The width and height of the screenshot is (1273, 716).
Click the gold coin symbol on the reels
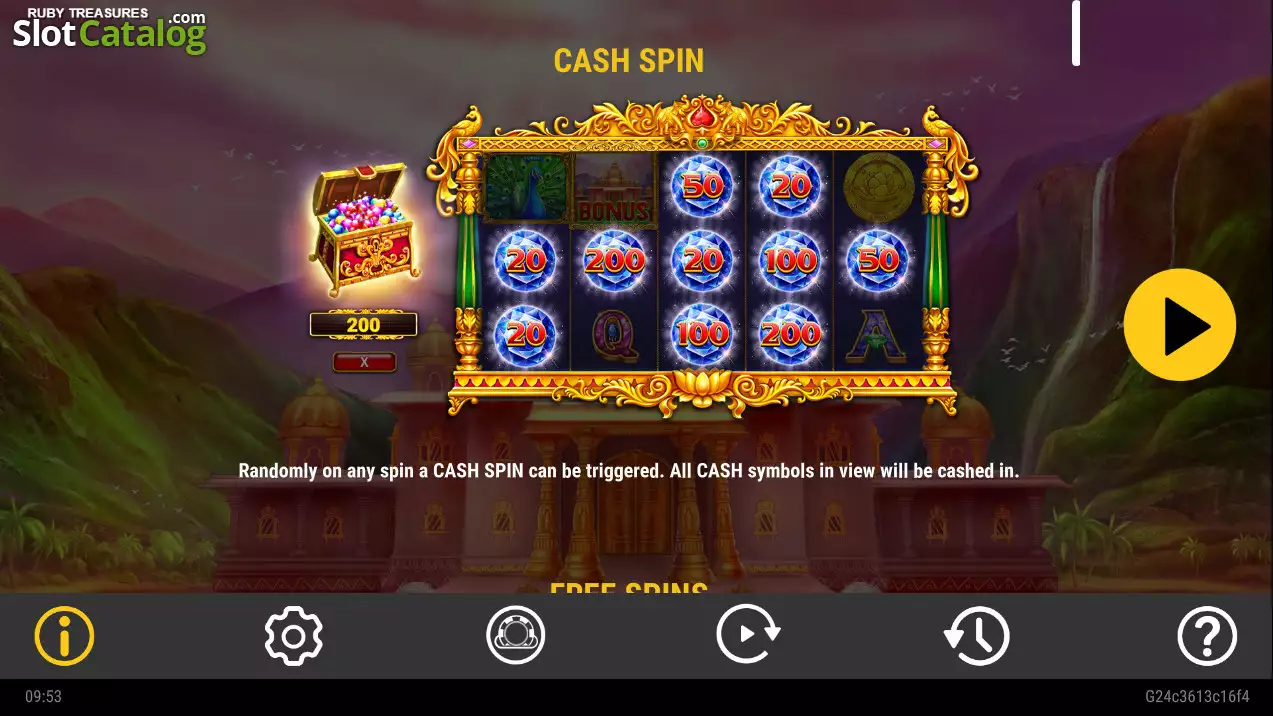click(x=878, y=186)
